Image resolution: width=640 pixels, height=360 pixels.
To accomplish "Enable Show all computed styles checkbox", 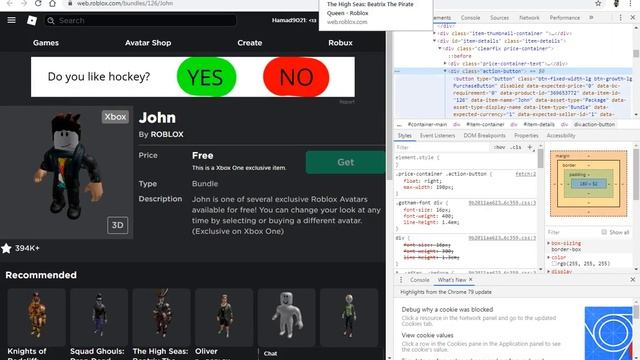I will [x=604, y=232].
